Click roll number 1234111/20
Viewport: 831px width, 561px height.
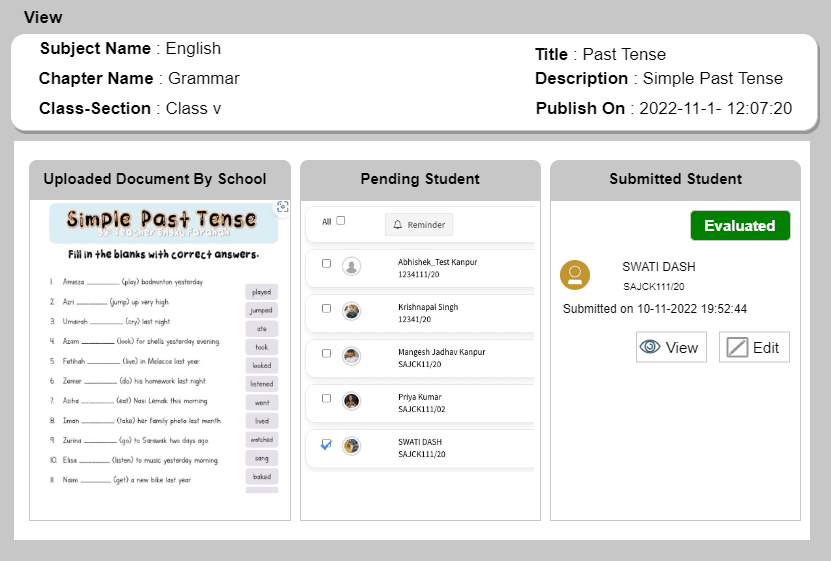419,274
